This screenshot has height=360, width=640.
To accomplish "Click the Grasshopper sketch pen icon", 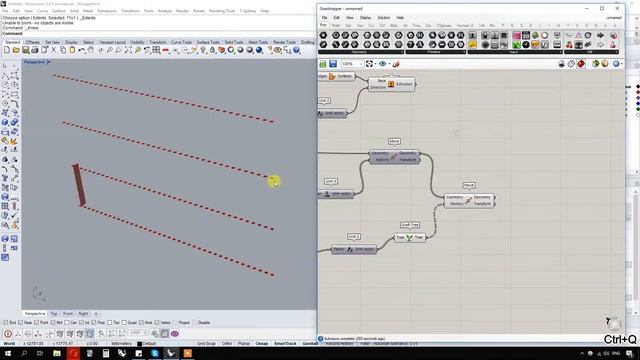I will [x=396, y=64].
